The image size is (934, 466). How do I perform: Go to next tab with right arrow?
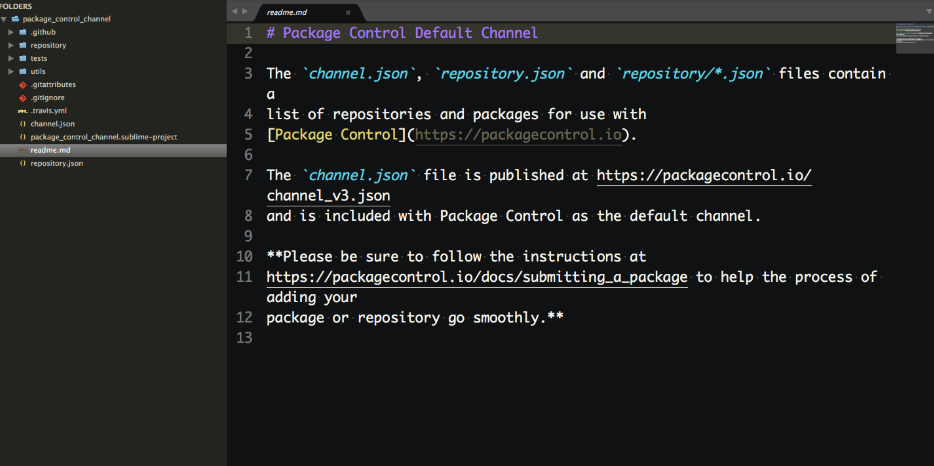(x=245, y=11)
